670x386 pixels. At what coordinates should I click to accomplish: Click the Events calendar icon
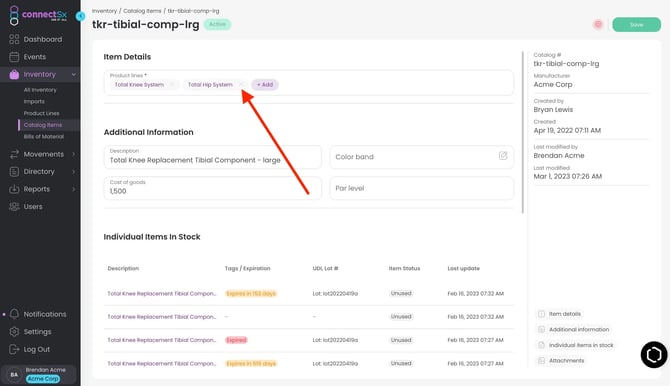(x=14, y=57)
